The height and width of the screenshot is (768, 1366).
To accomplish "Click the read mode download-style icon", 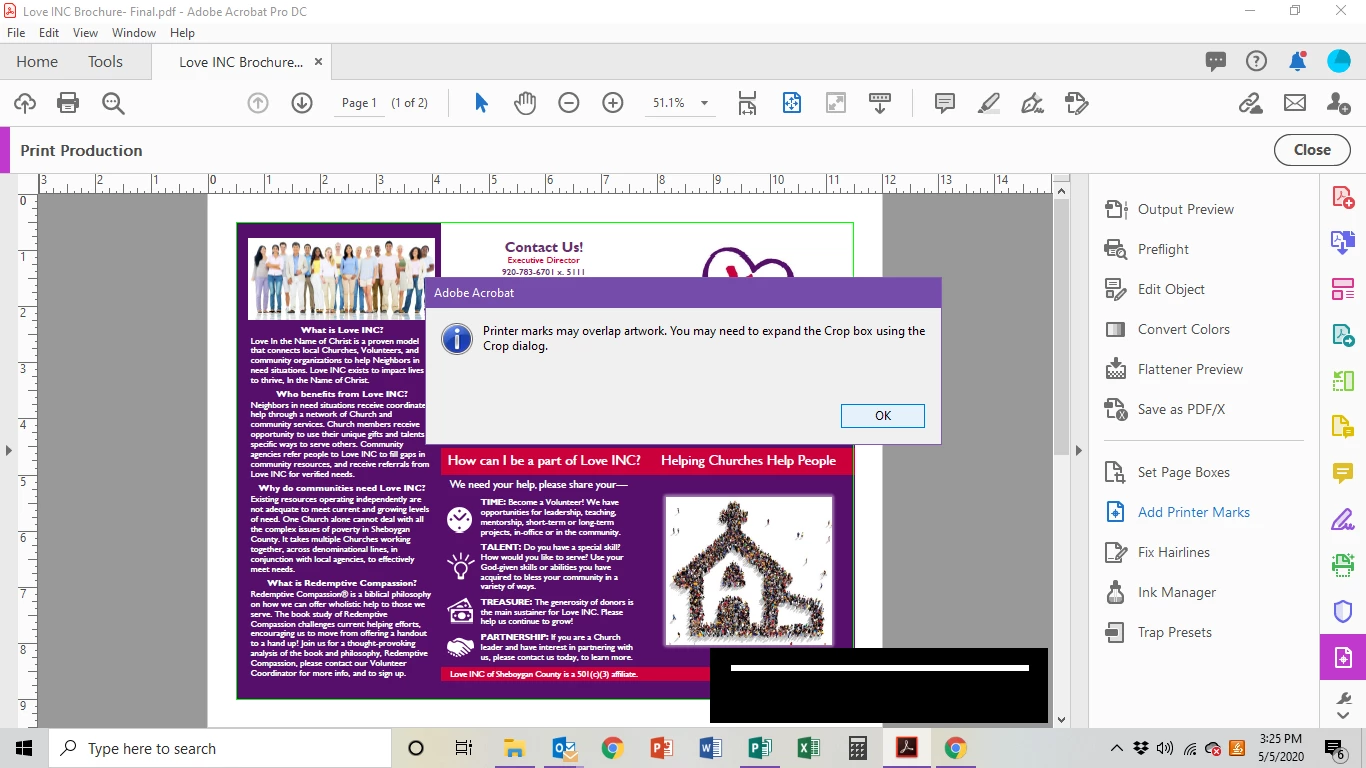I will pyautogui.click(x=880, y=103).
